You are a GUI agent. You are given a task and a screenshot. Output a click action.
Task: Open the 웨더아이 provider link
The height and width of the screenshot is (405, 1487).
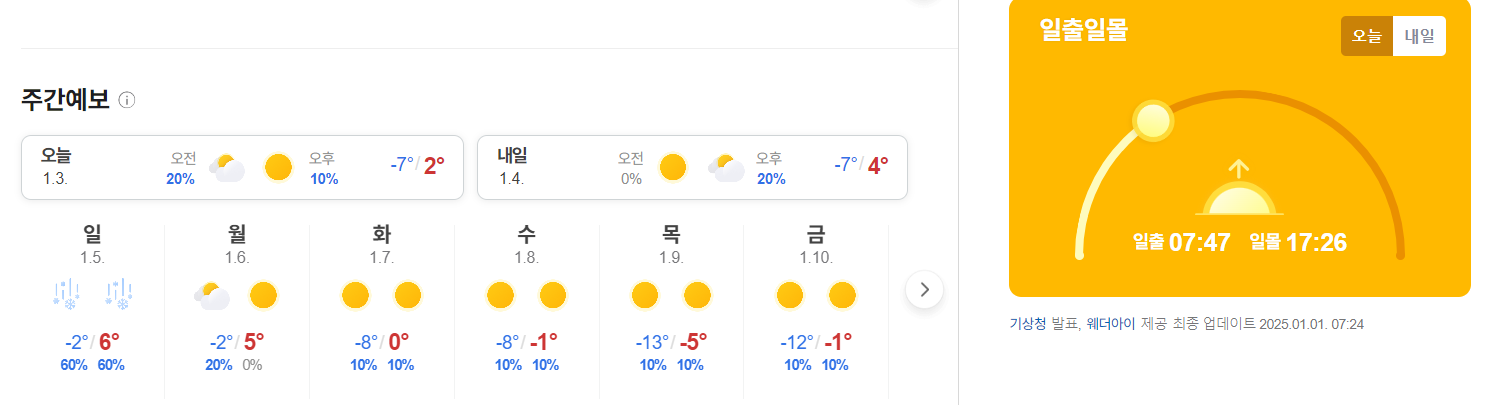click(1111, 324)
